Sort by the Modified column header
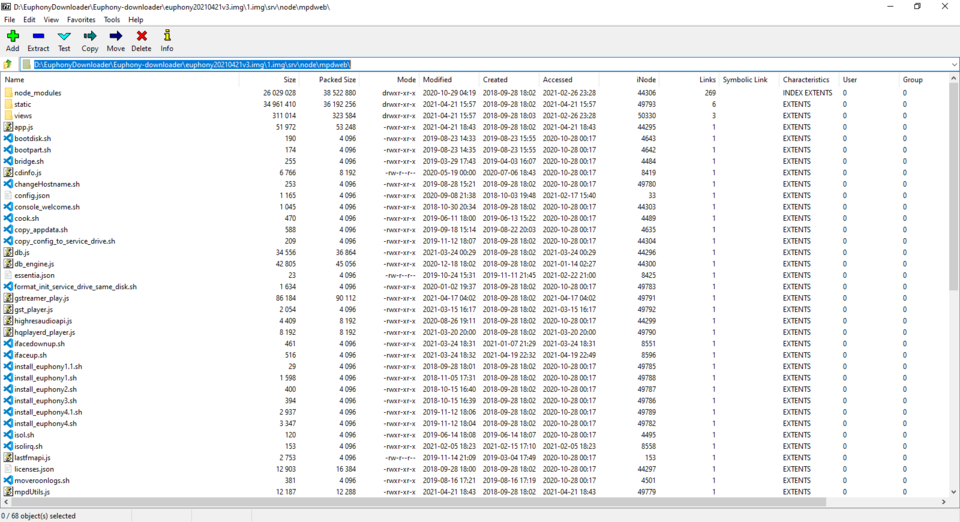Screen dimensions: 960x522 pos(450,80)
